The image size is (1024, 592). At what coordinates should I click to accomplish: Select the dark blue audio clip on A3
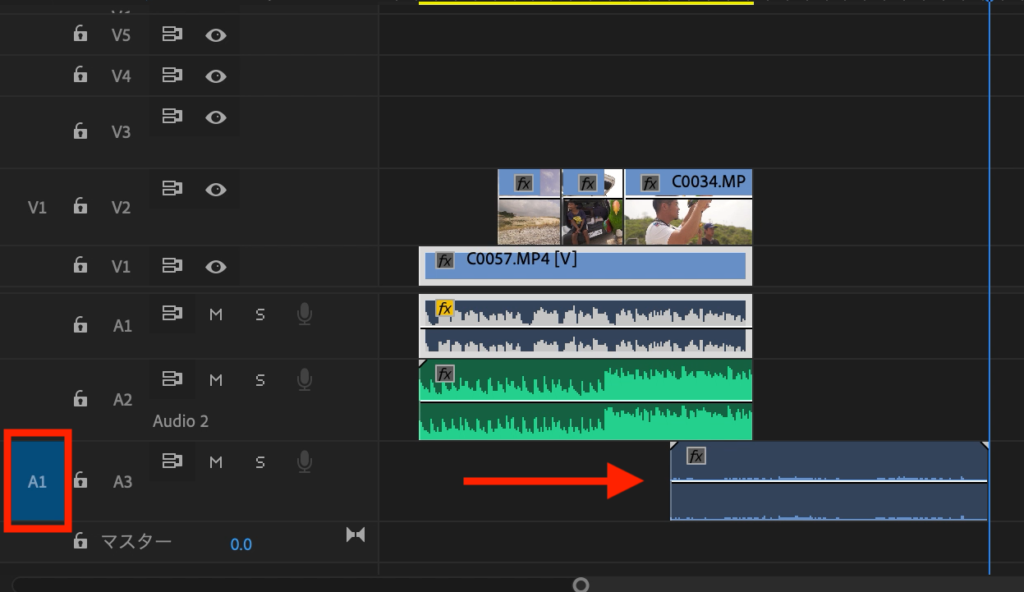click(829, 481)
